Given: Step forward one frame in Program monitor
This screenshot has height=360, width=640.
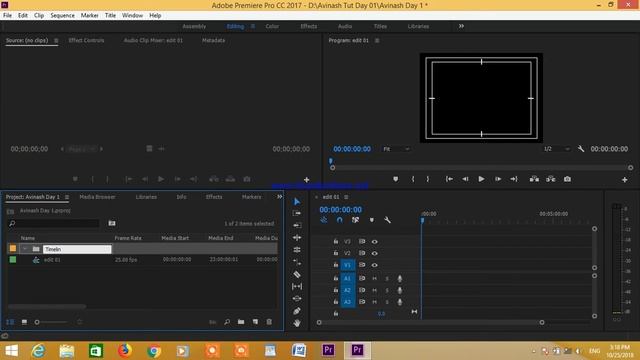Looking at the screenshot, I should [498, 179].
